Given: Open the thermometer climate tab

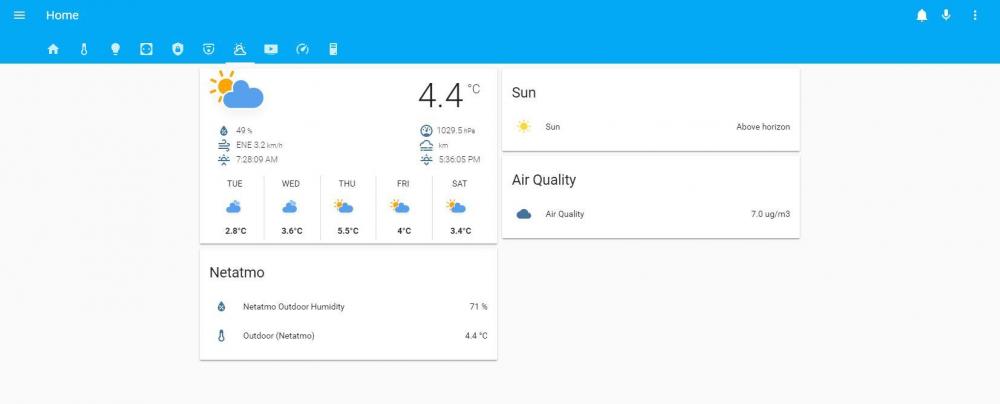Looking at the screenshot, I should pyautogui.click(x=84, y=49).
